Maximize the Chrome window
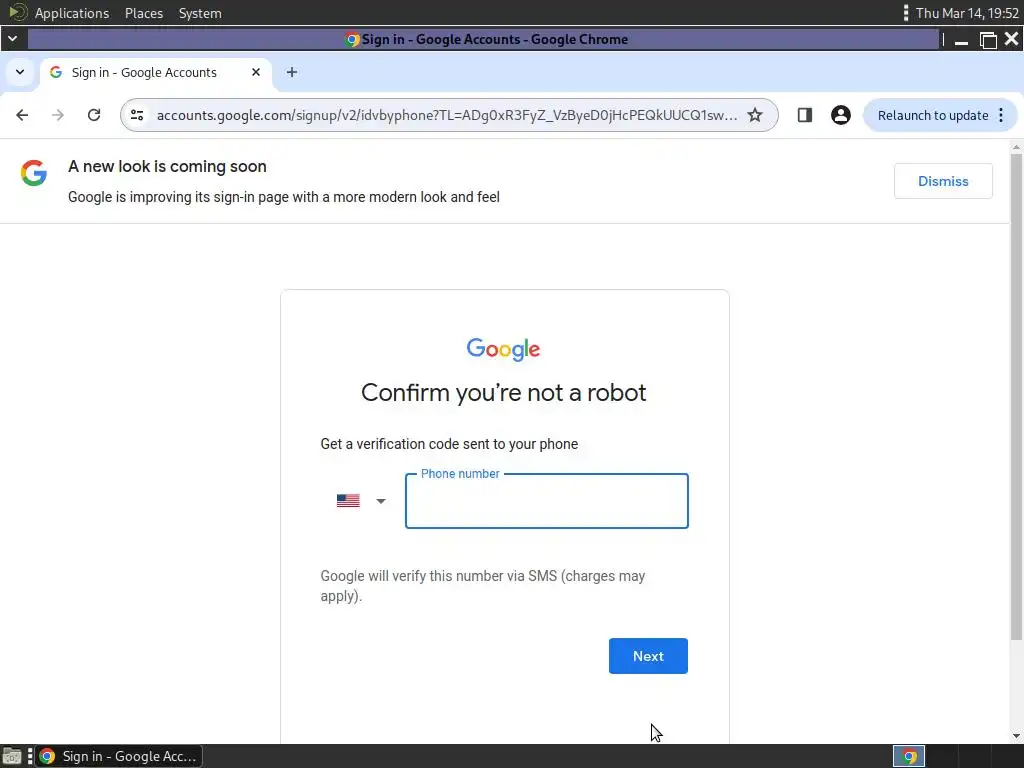1024x768 pixels. tap(988, 40)
